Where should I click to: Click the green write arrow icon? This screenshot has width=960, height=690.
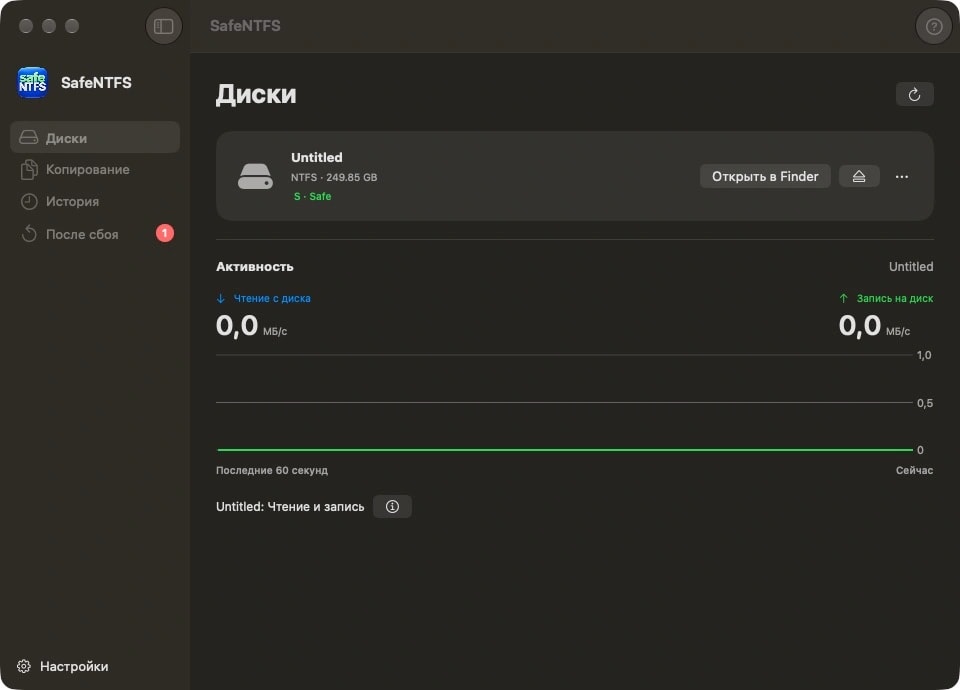pyautogui.click(x=844, y=298)
